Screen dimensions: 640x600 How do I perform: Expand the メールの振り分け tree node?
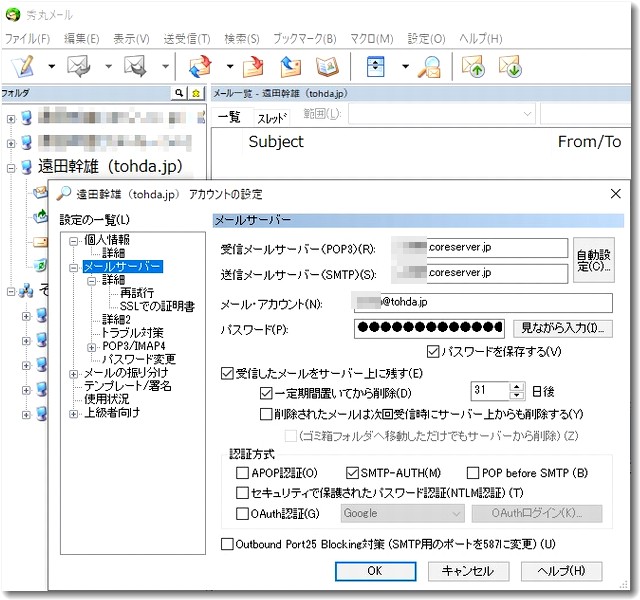tap(74, 373)
